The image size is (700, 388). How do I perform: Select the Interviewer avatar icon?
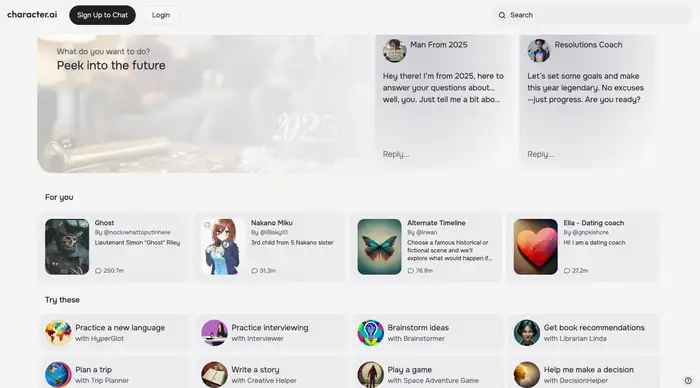pyautogui.click(x=214, y=333)
